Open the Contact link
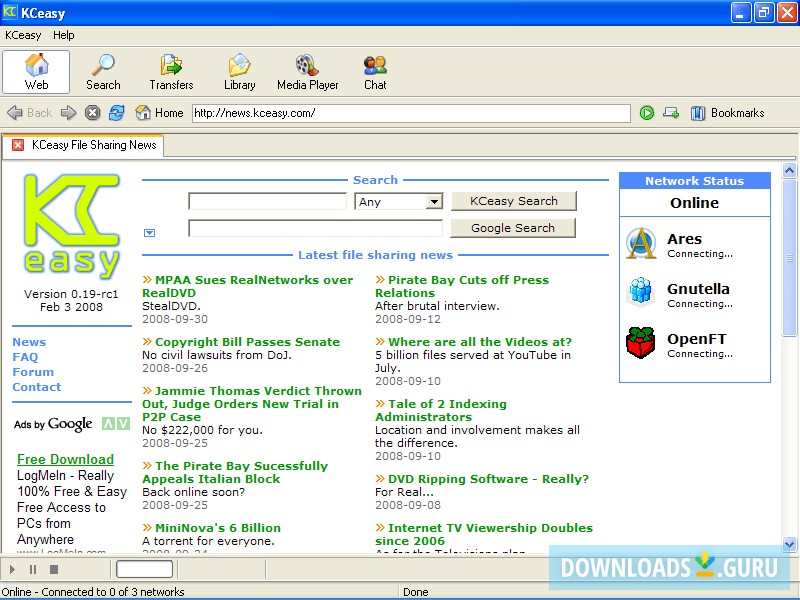The image size is (800, 600). 37,387
